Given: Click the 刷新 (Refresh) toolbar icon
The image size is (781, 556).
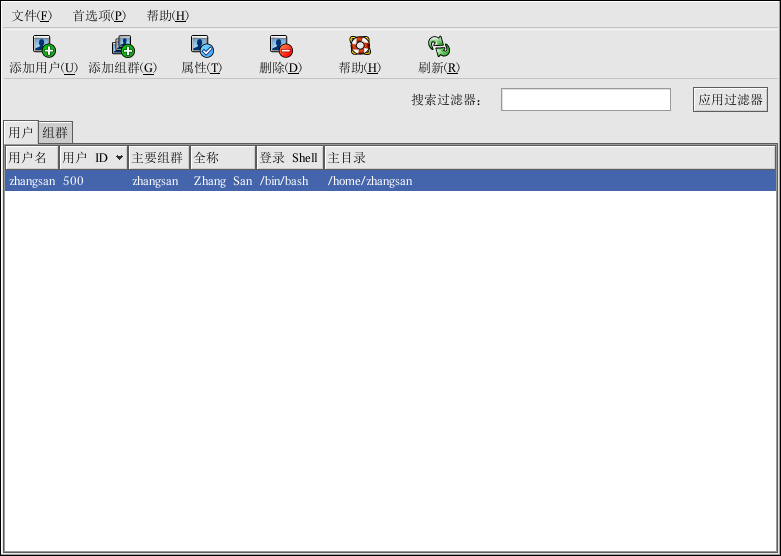Looking at the screenshot, I should pyautogui.click(x=438, y=46).
